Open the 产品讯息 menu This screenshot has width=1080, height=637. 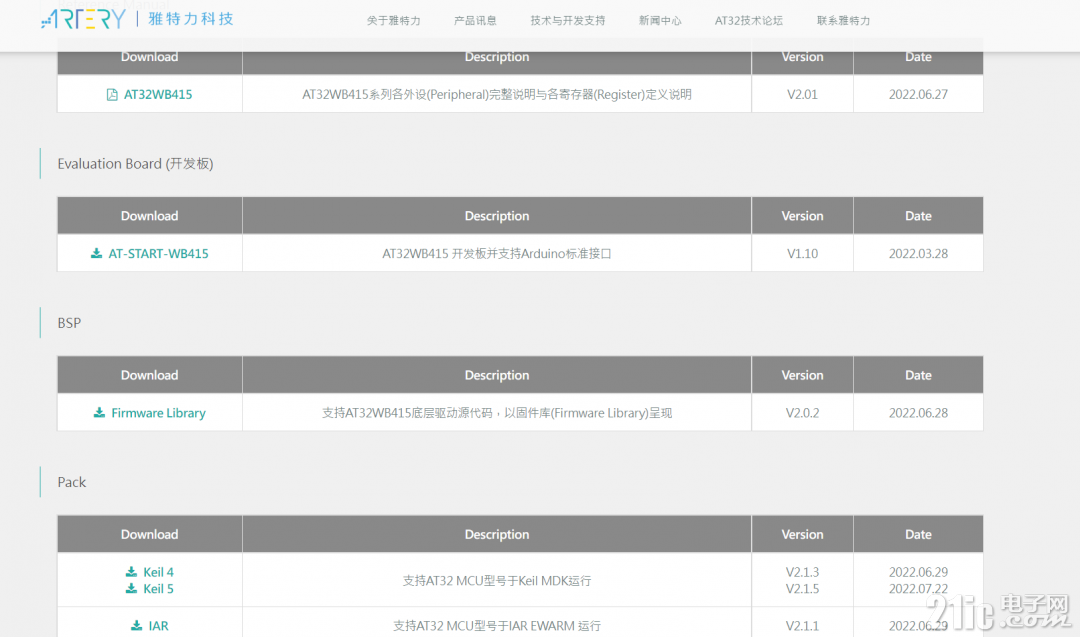(475, 21)
